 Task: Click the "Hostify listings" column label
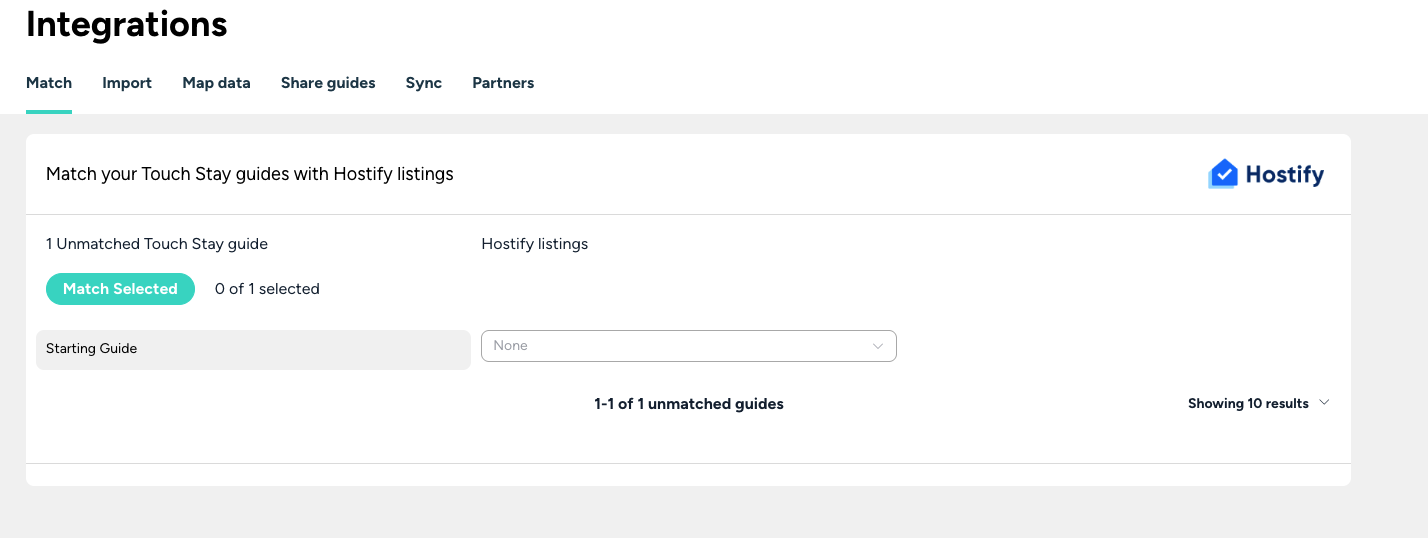click(x=535, y=244)
